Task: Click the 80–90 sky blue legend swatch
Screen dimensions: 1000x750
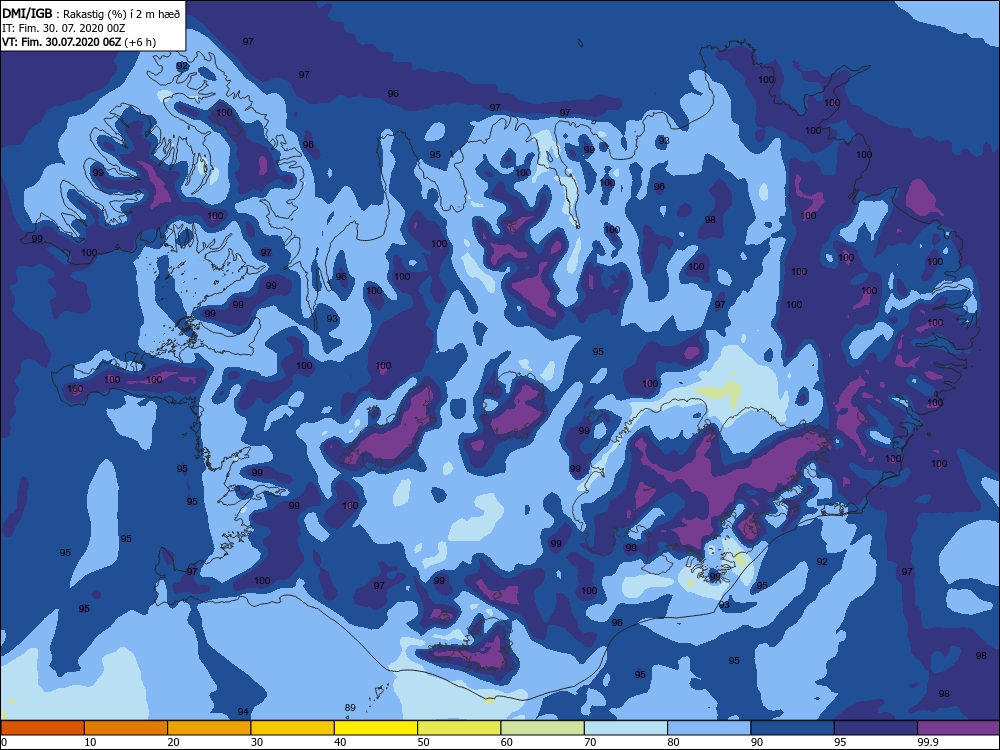Action: 709,728
